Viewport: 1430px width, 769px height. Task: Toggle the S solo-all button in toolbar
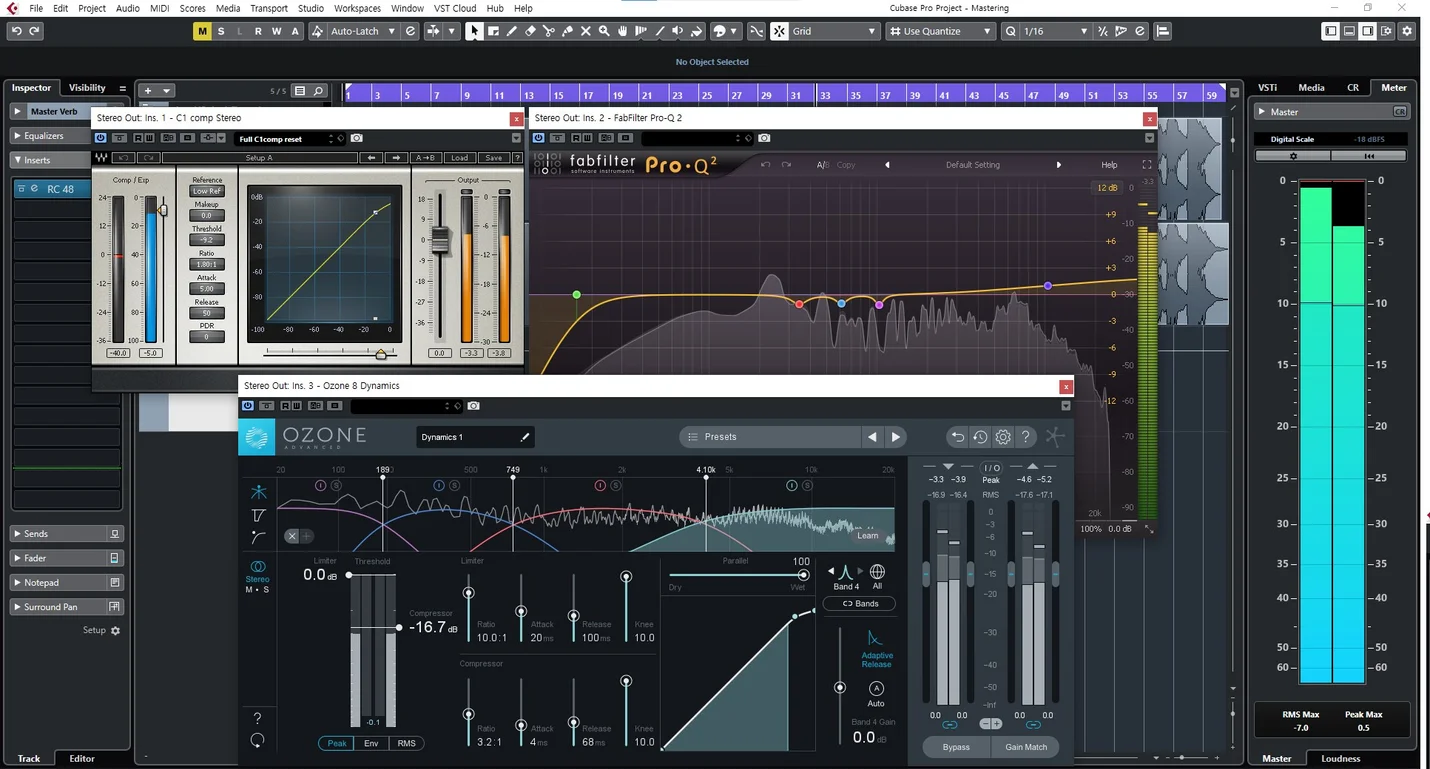[x=221, y=31]
